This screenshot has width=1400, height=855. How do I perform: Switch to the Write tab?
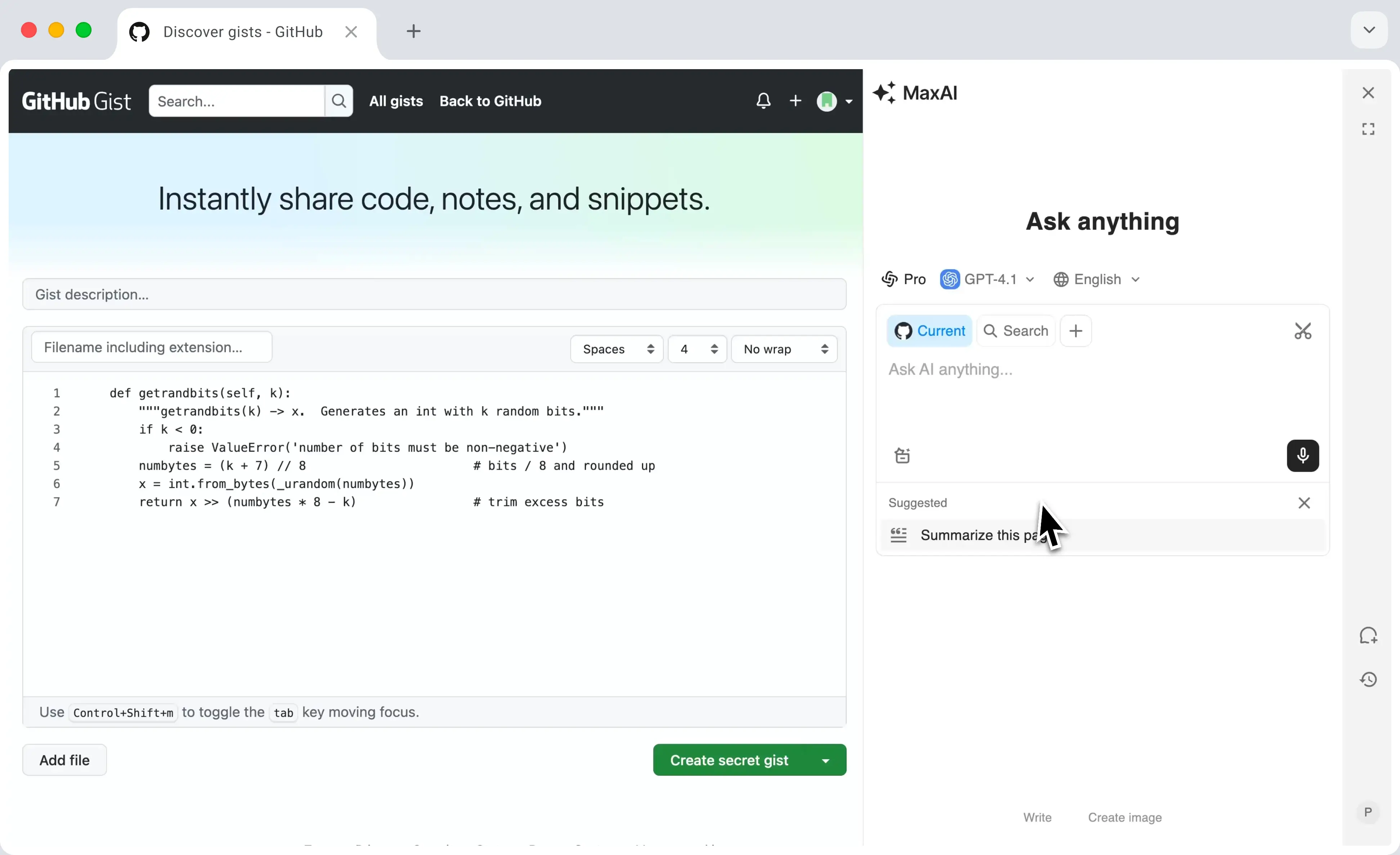pos(1037,818)
